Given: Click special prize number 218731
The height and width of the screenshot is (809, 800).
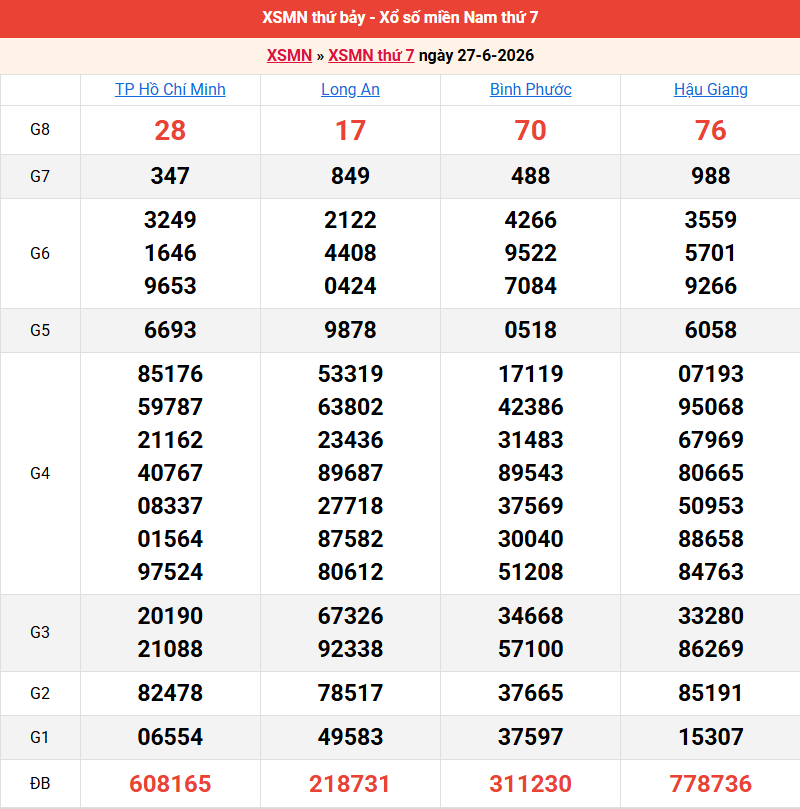Looking at the screenshot, I should tap(350, 784).
